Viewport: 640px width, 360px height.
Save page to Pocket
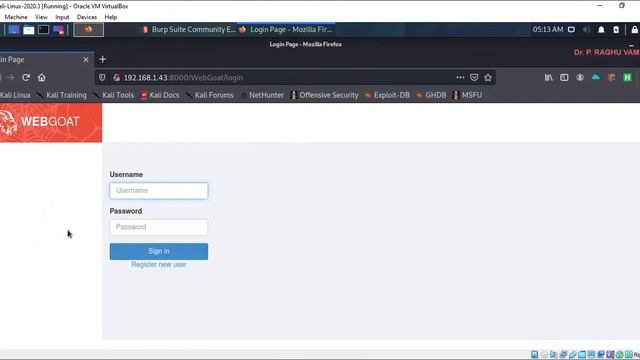tap(474, 78)
